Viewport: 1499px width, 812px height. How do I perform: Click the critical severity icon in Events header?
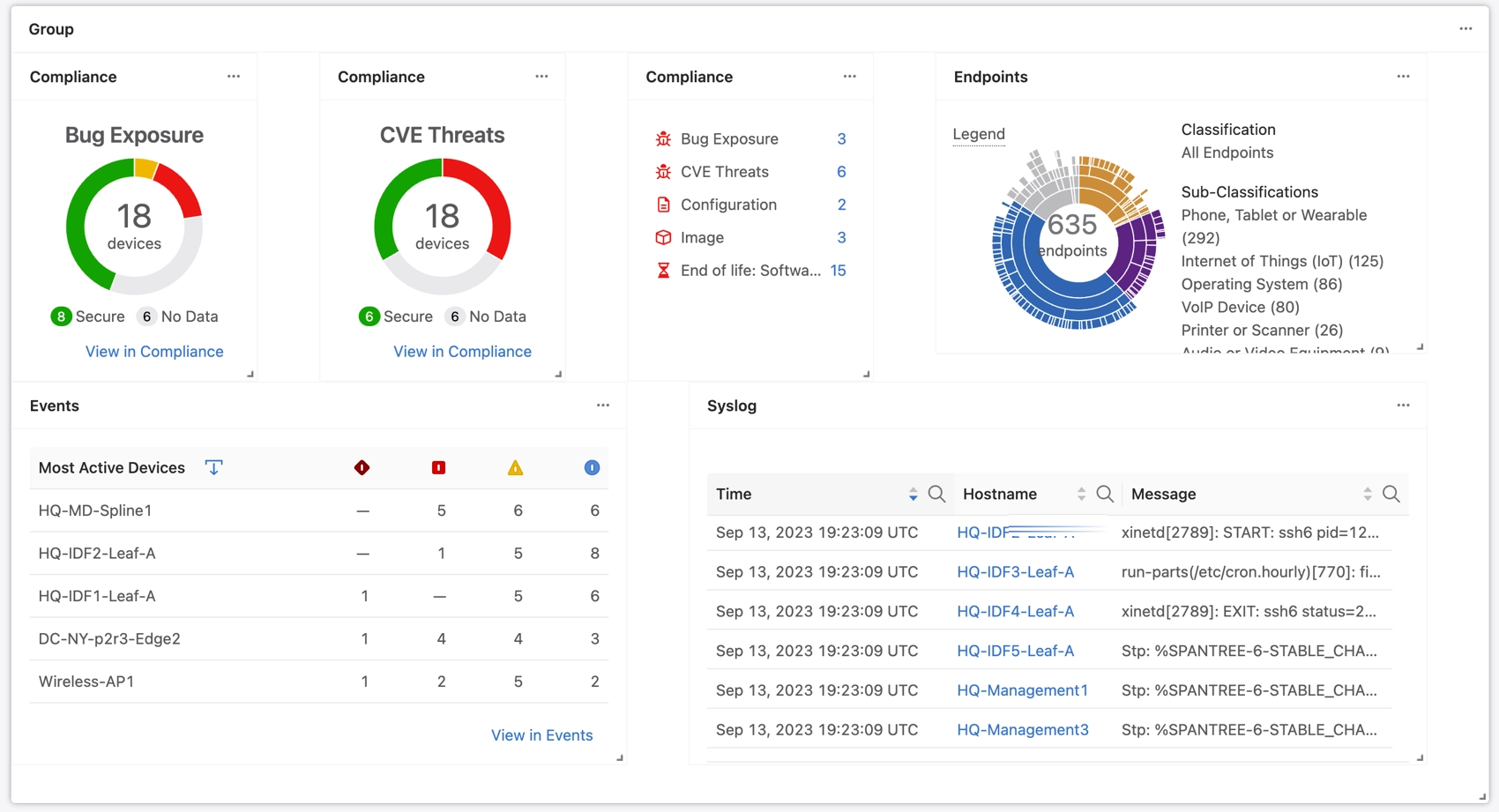362,467
